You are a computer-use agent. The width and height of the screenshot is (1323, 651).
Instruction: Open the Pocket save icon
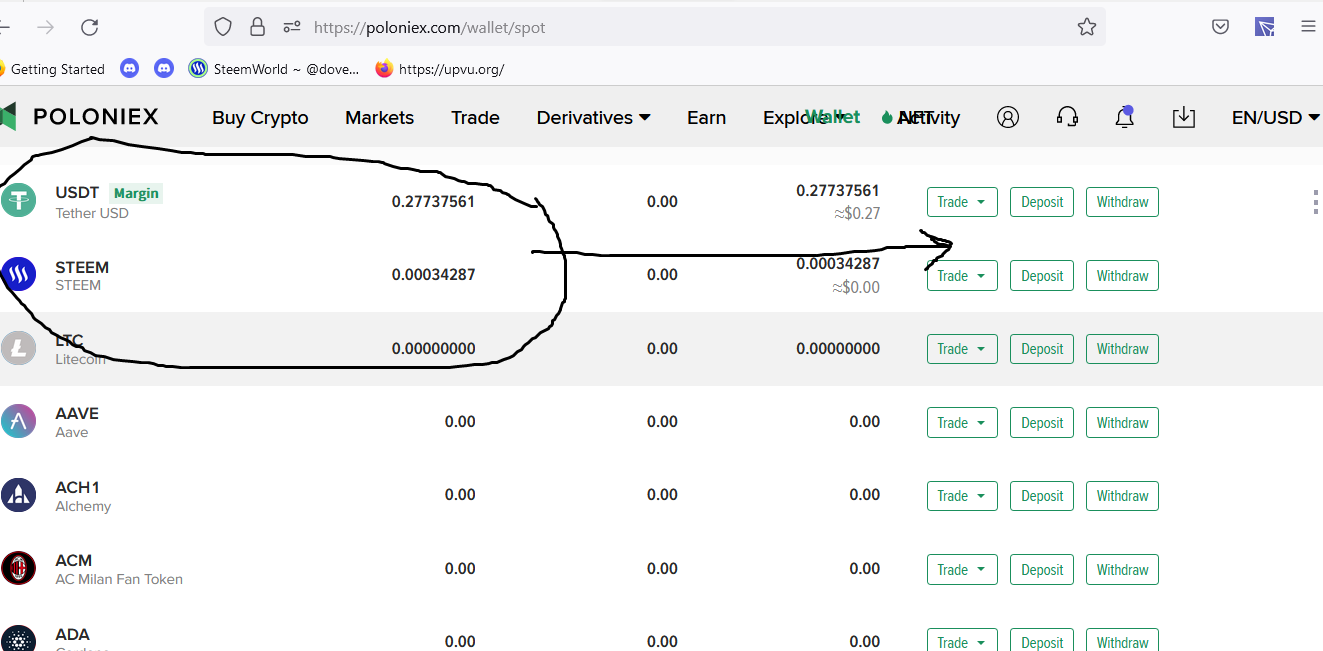click(x=1220, y=27)
